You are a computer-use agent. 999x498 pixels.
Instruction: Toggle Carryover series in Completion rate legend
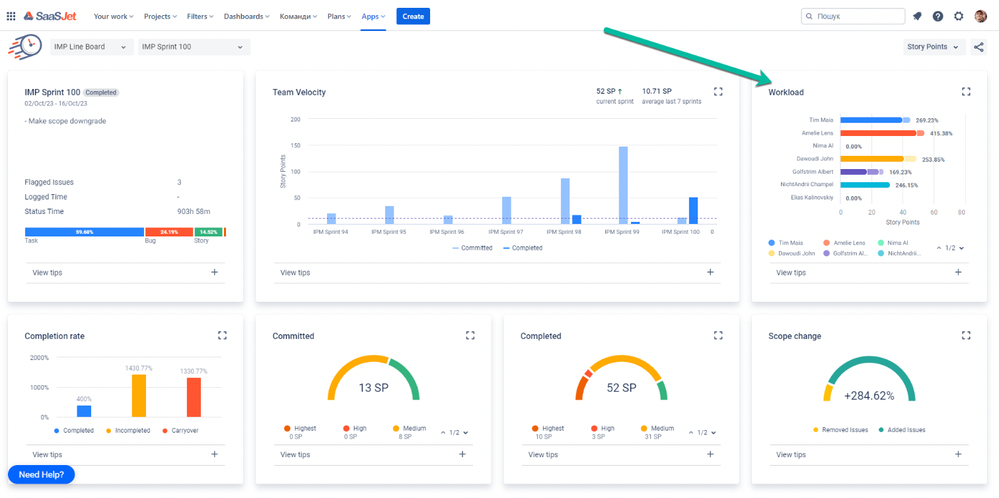point(184,431)
